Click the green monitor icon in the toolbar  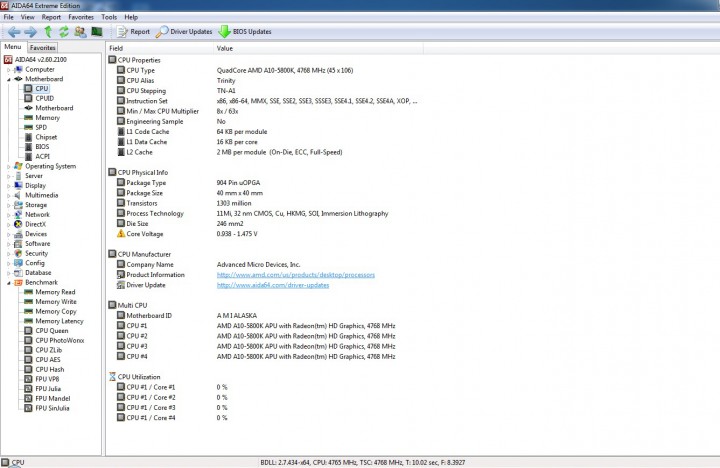click(97, 31)
